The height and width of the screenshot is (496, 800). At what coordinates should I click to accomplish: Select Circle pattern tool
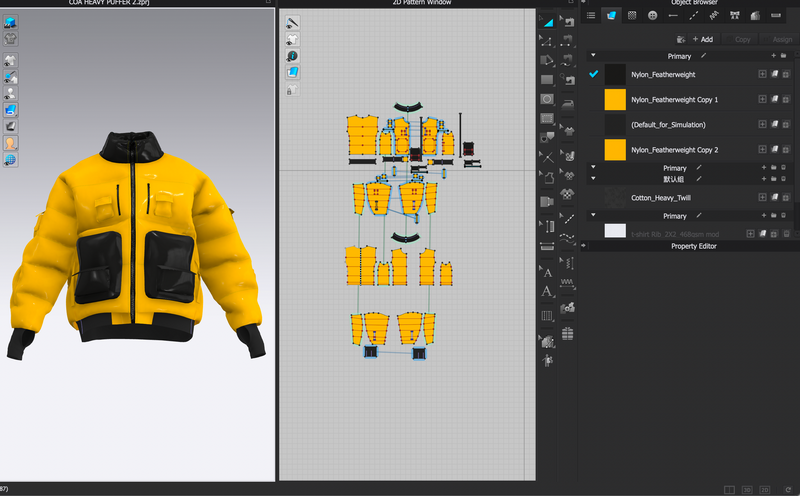546,99
